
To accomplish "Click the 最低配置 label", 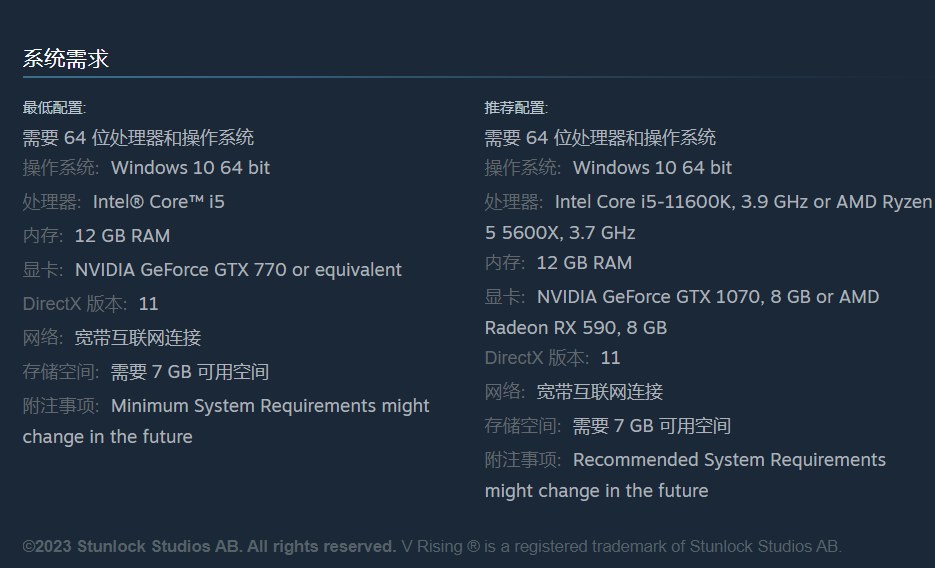I will click(x=54, y=108).
